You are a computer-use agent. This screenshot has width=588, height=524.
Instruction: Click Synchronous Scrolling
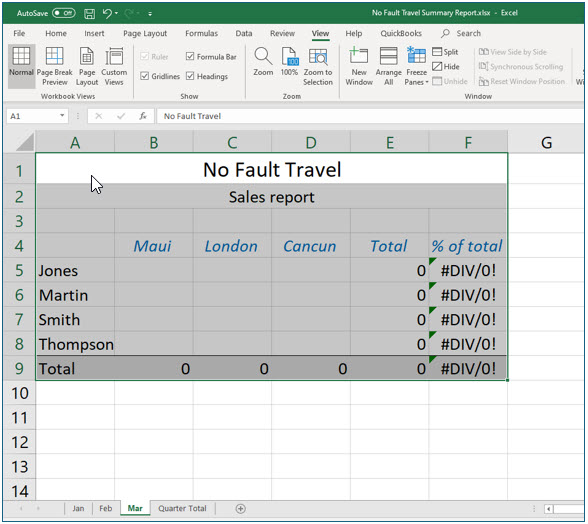click(x=521, y=66)
